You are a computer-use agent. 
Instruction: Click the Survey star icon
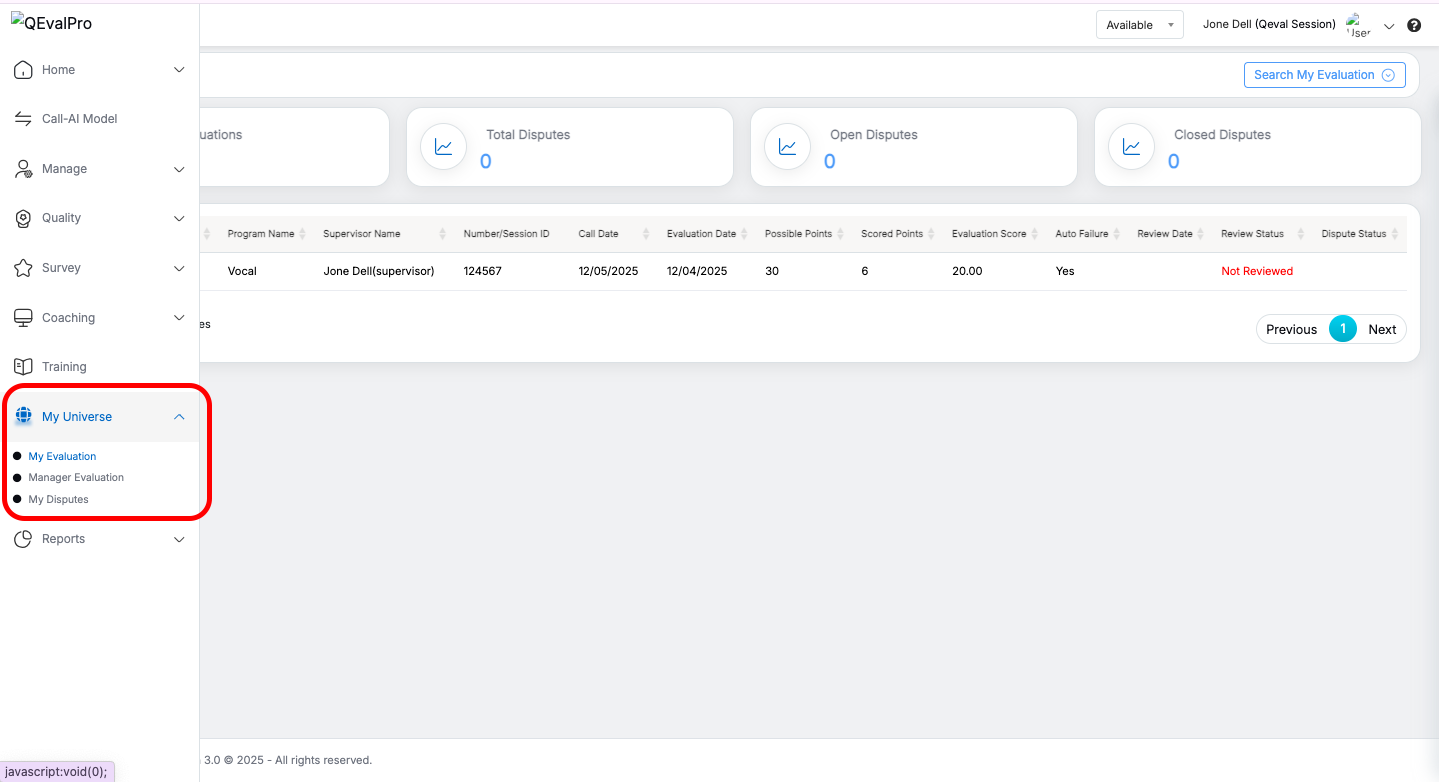(23, 268)
